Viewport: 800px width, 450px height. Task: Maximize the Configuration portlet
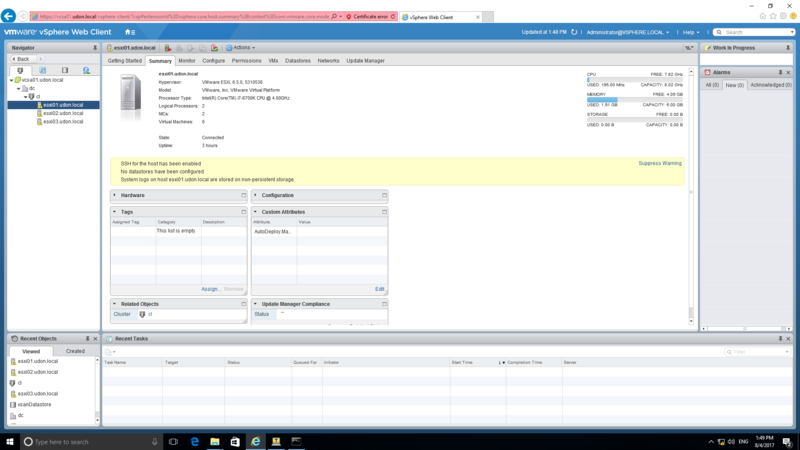tap(384, 195)
